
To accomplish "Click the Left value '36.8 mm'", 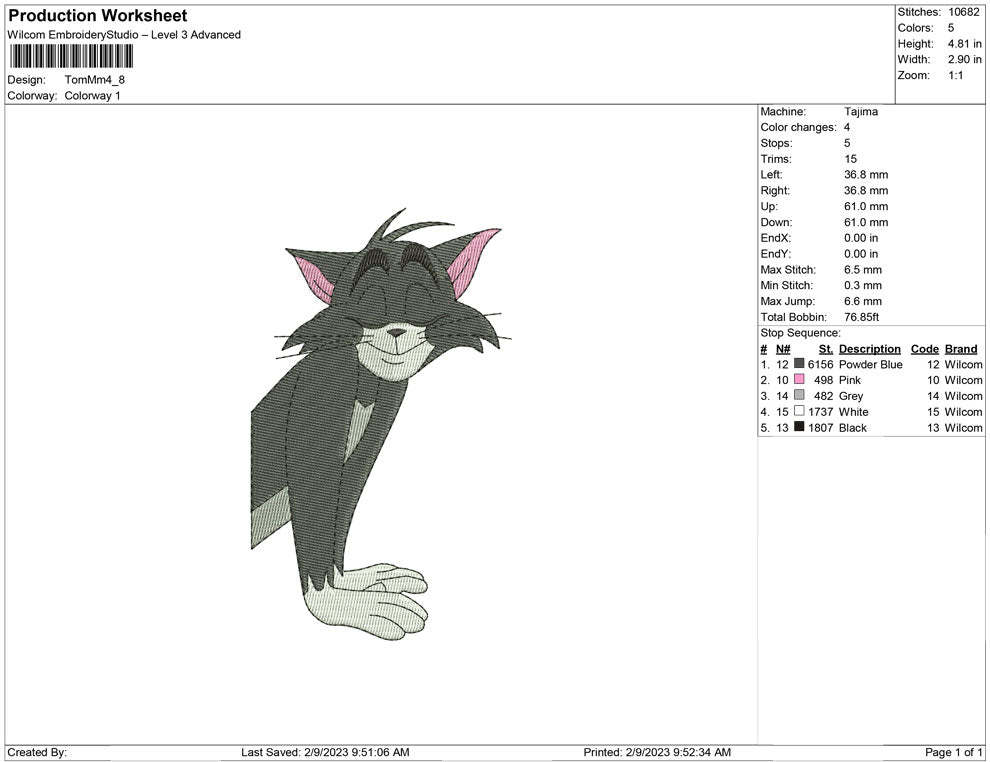I will (866, 174).
